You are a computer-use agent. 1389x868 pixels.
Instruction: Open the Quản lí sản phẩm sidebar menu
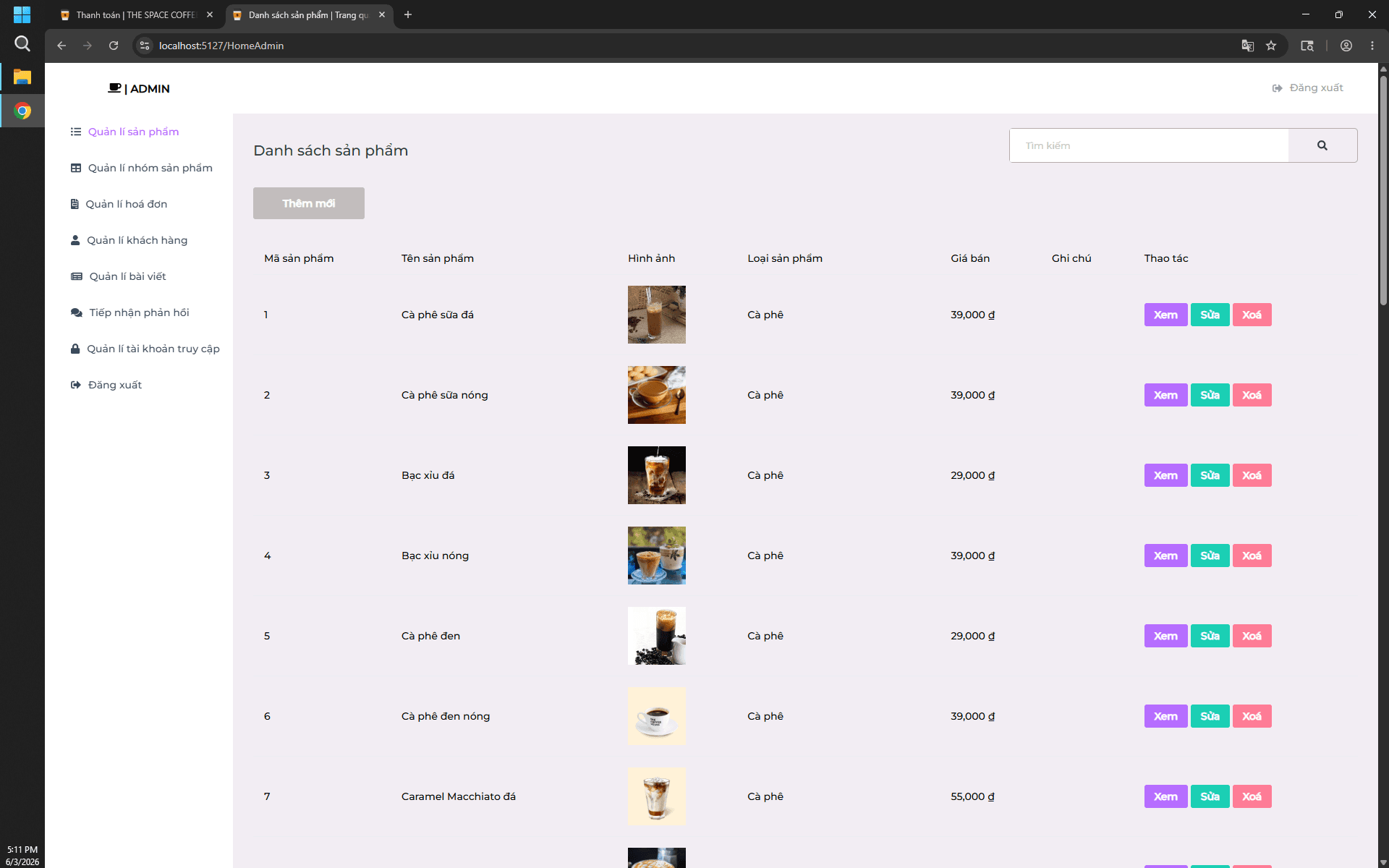[x=124, y=132]
